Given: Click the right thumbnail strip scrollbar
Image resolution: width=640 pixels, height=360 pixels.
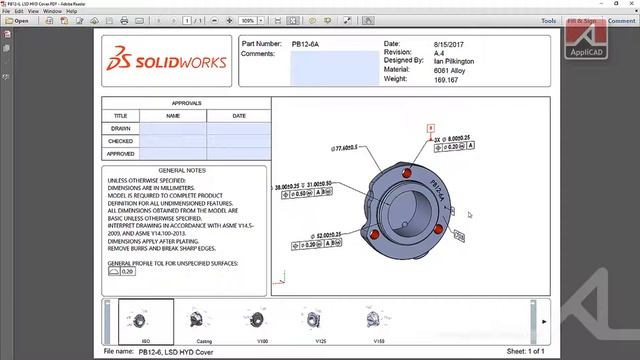Looking at the screenshot, I should coord(533,322).
